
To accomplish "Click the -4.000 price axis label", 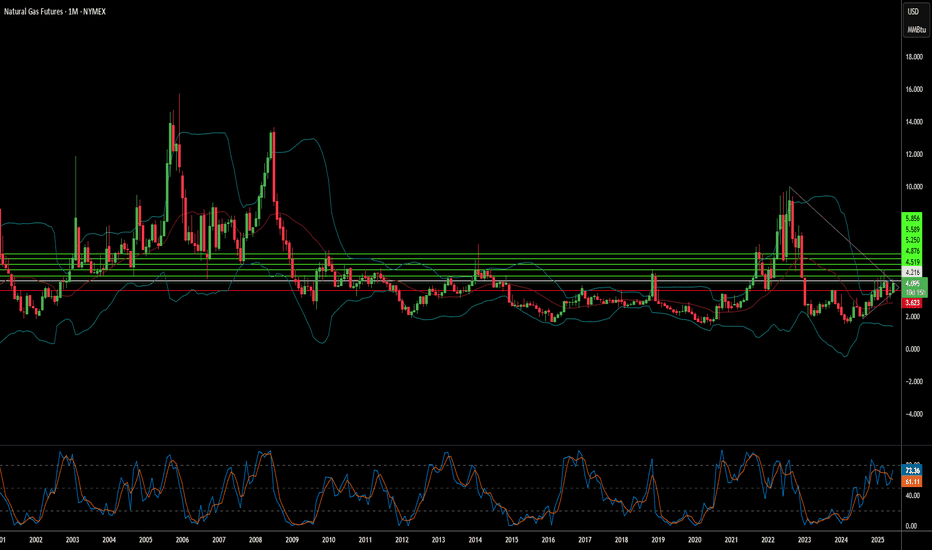I will [x=914, y=414].
